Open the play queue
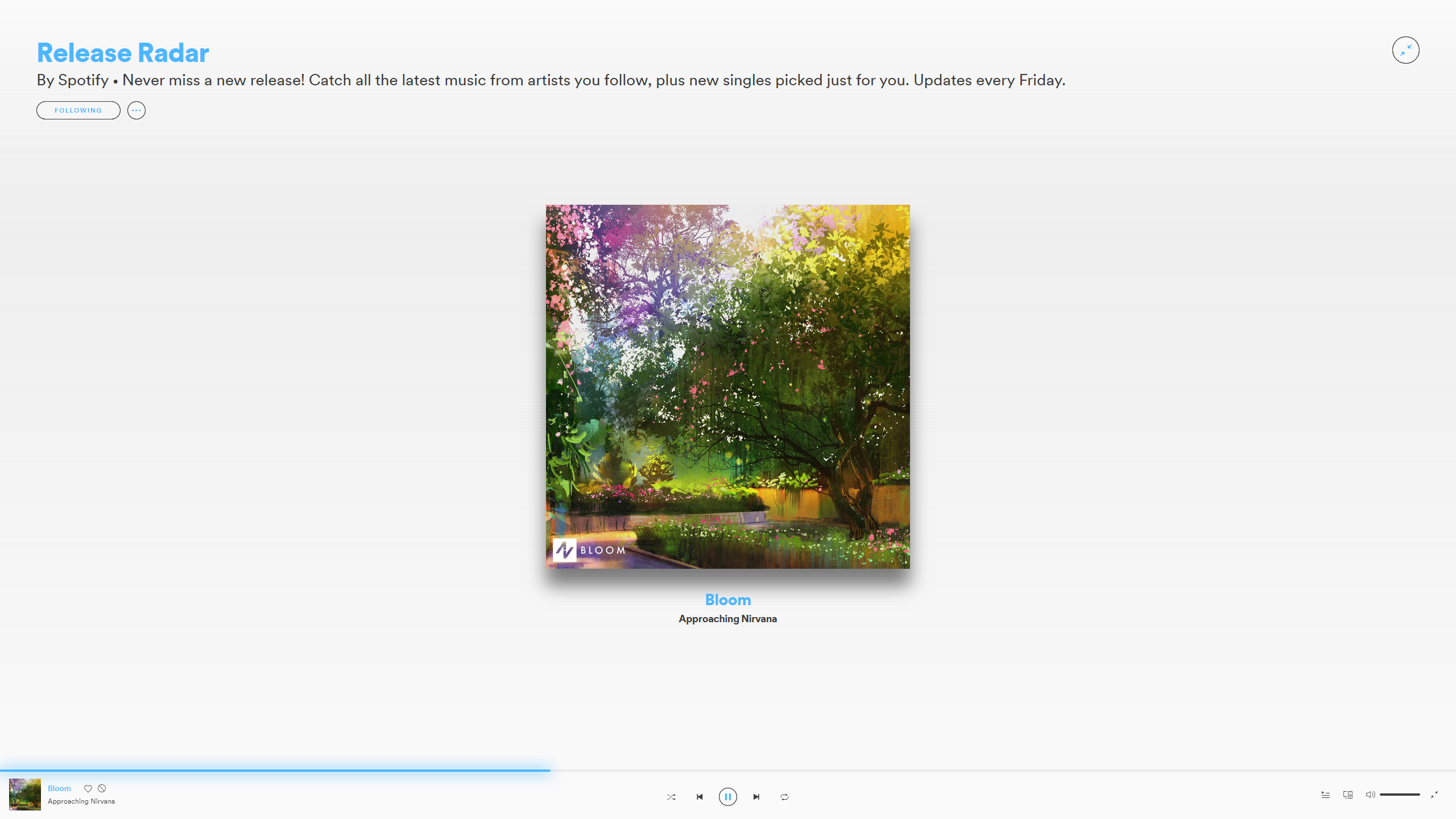Viewport: 1456px width, 819px height. pos(1325,795)
